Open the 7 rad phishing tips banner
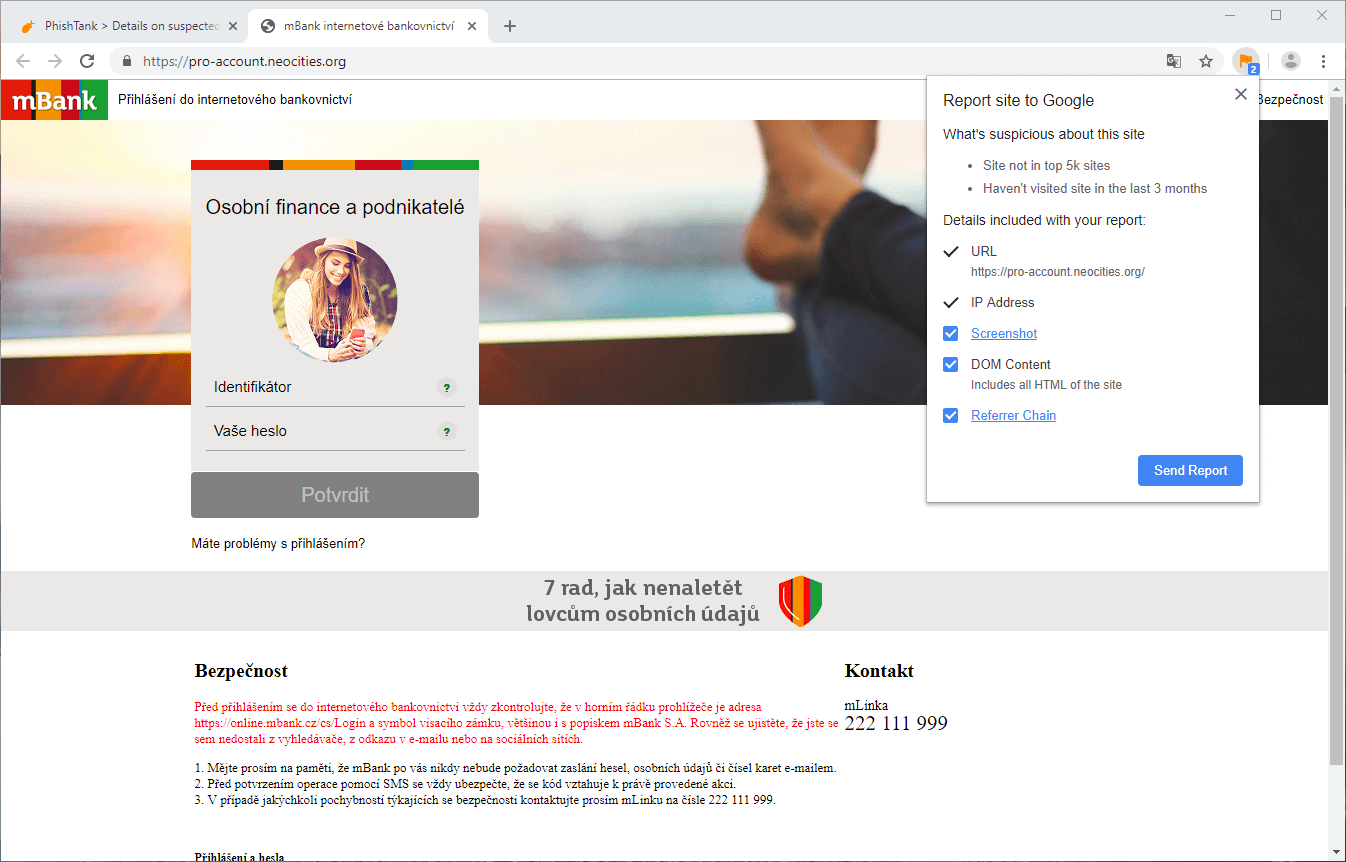1346x862 pixels. (x=664, y=601)
